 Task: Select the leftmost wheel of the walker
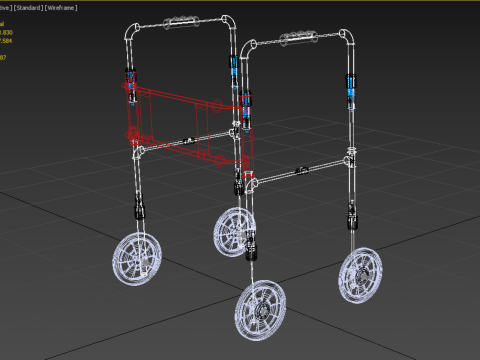pos(137,259)
